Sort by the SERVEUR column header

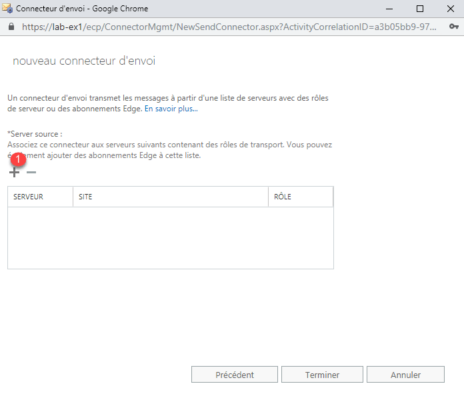(x=40, y=197)
